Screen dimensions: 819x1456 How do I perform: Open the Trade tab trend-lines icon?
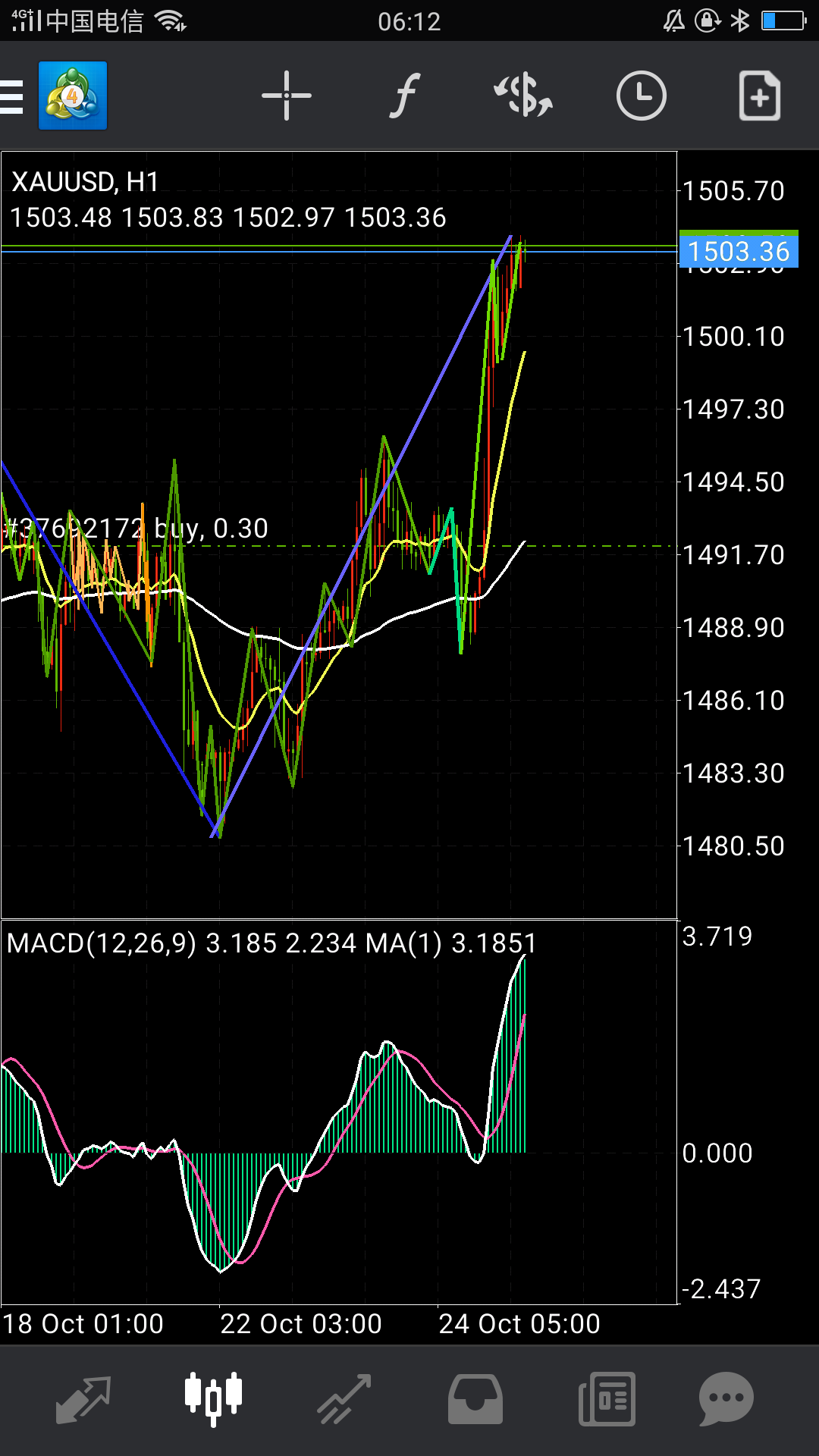coord(344,1399)
